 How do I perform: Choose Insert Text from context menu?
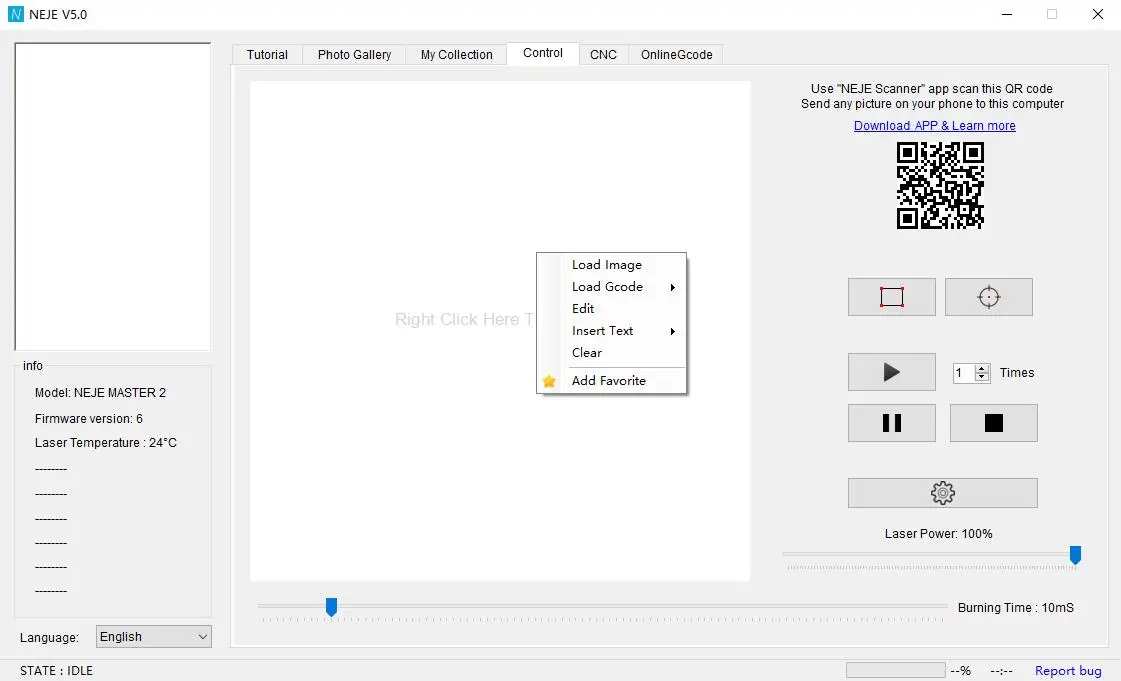click(611, 331)
